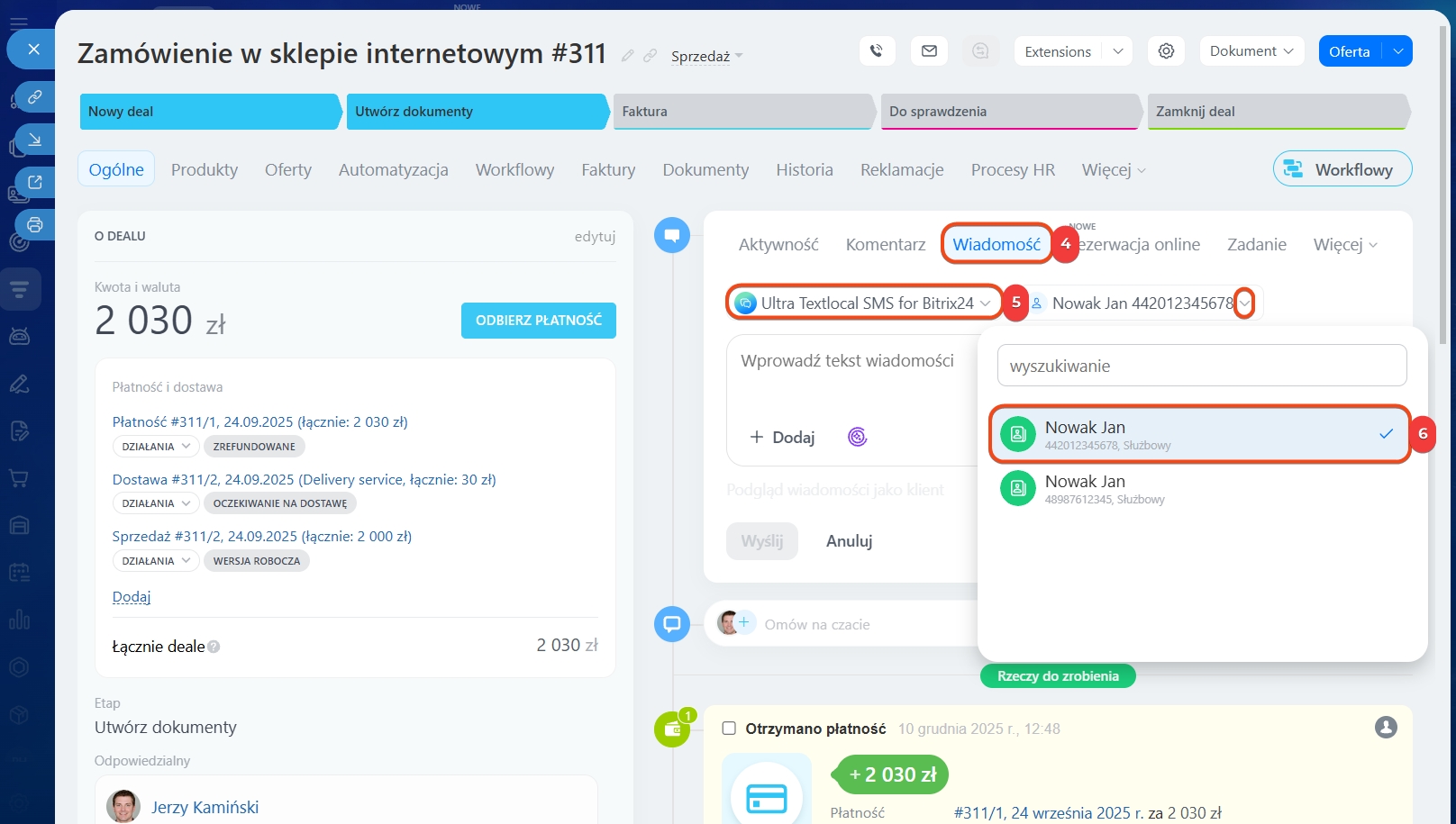Select the Faktura pipeline stage
The width and height of the screenshot is (1456, 824).
[x=742, y=112]
